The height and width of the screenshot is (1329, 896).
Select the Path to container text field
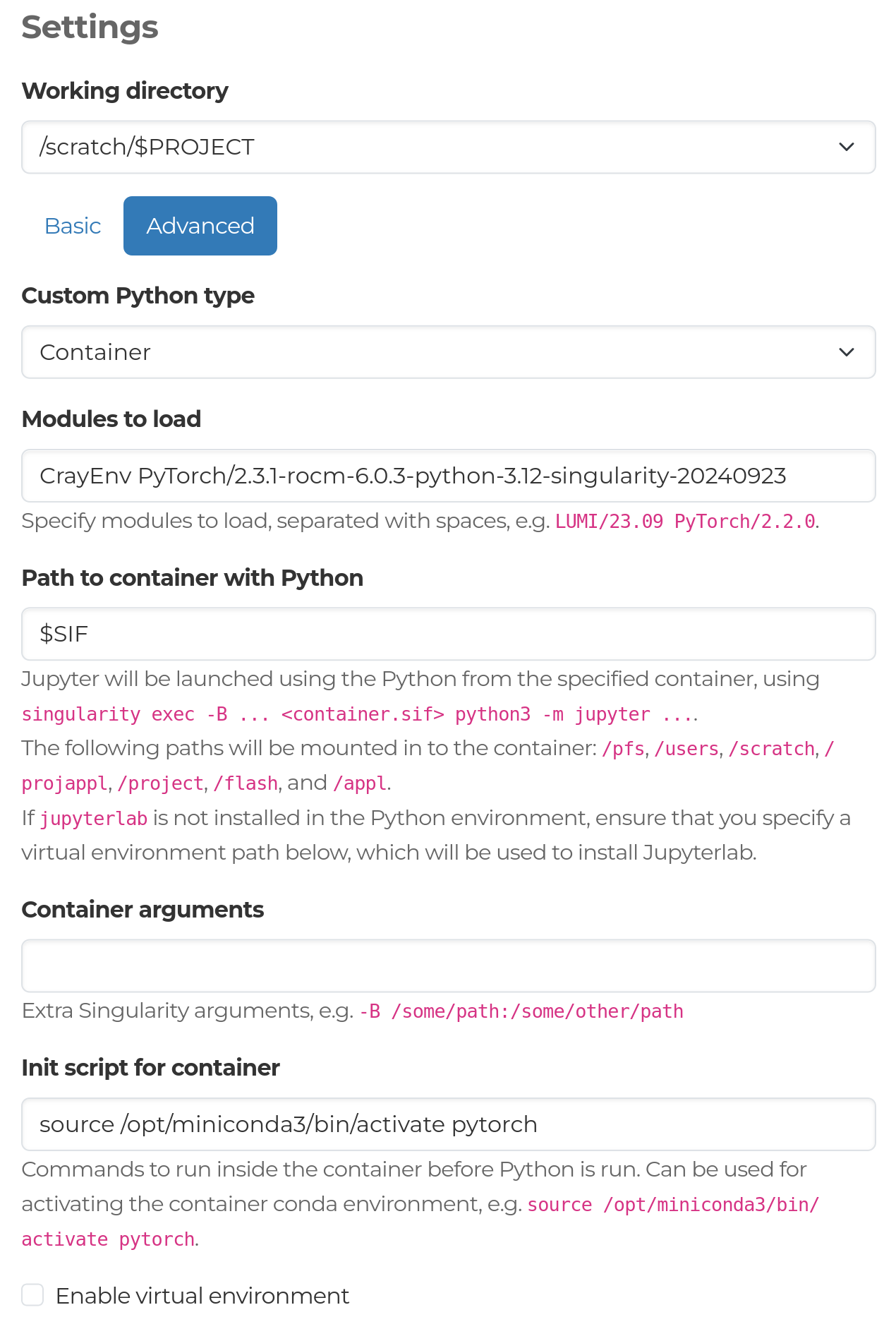pos(448,633)
